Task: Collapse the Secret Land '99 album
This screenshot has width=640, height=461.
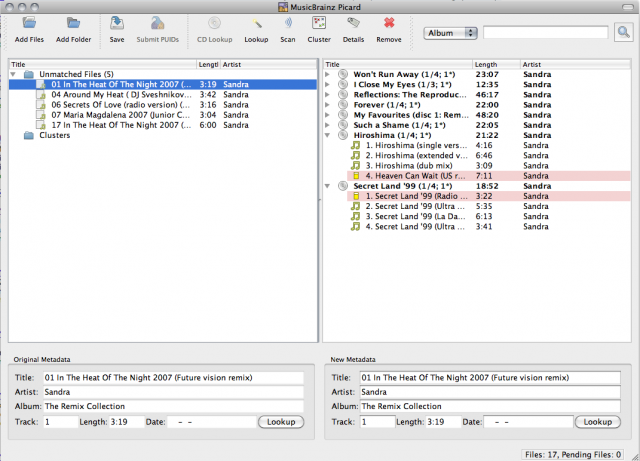Action: click(x=327, y=186)
